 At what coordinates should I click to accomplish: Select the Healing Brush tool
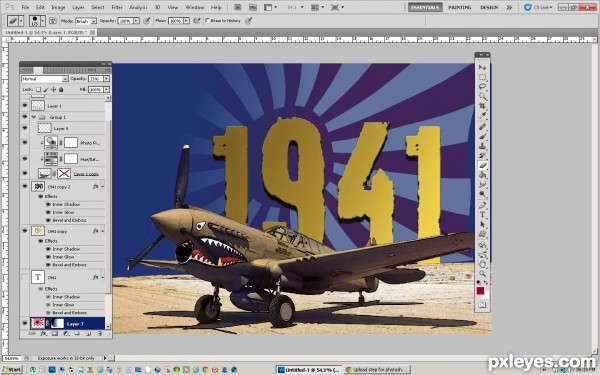(x=483, y=127)
